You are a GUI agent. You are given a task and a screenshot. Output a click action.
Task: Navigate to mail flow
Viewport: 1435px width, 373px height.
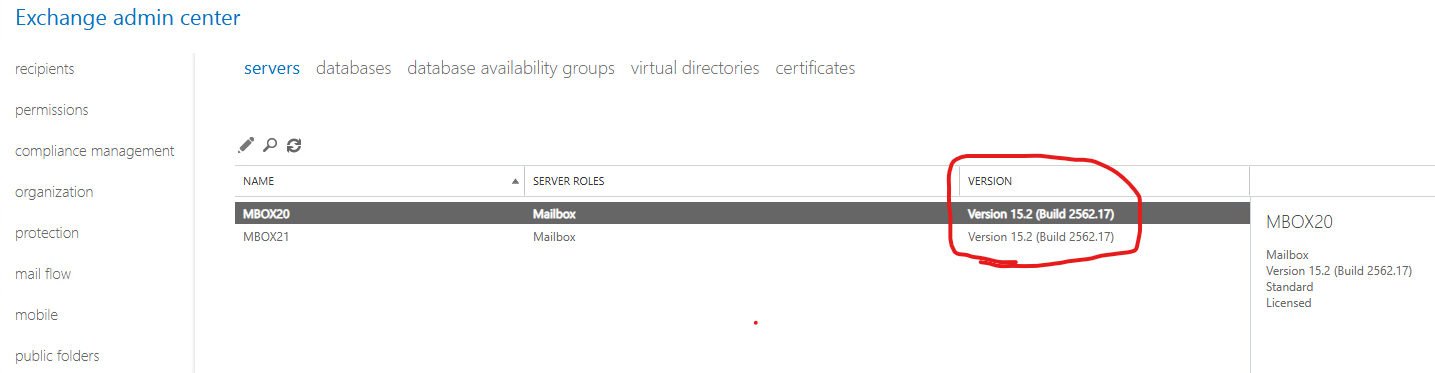point(43,274)
